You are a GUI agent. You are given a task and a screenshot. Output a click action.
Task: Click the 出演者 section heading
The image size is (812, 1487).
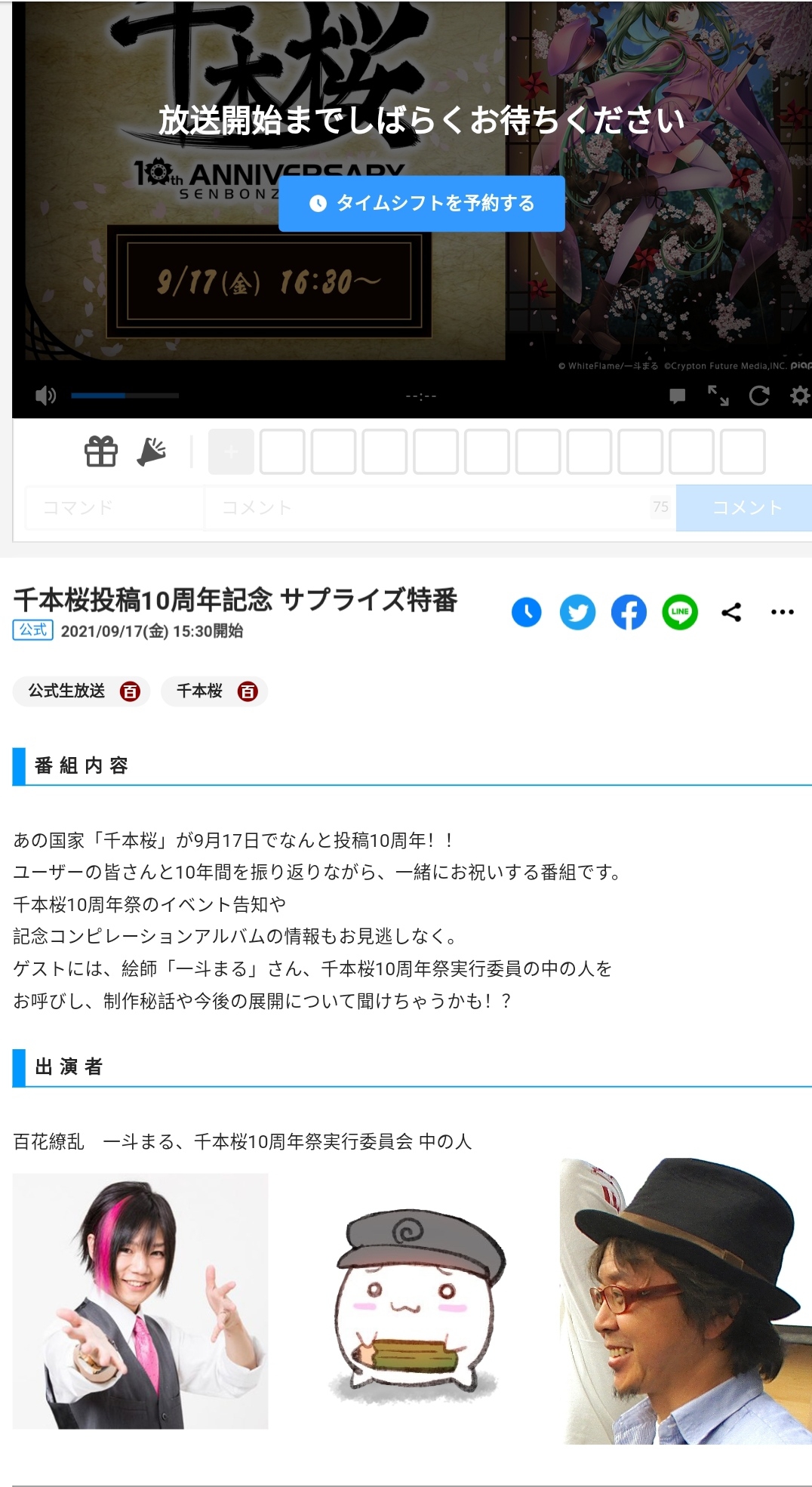[69, 1067]
